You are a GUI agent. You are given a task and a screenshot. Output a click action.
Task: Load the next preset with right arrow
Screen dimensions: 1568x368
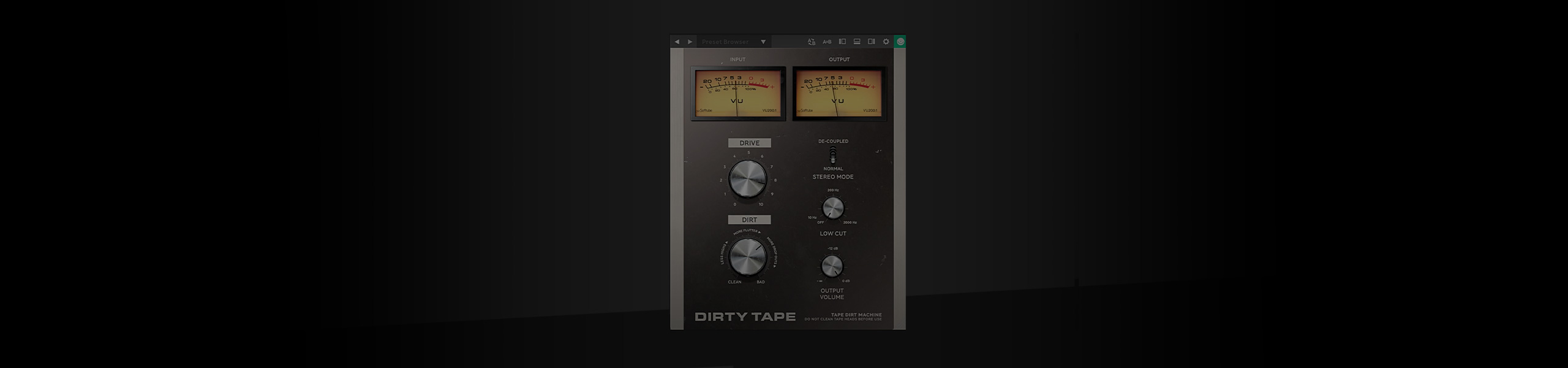690,42
